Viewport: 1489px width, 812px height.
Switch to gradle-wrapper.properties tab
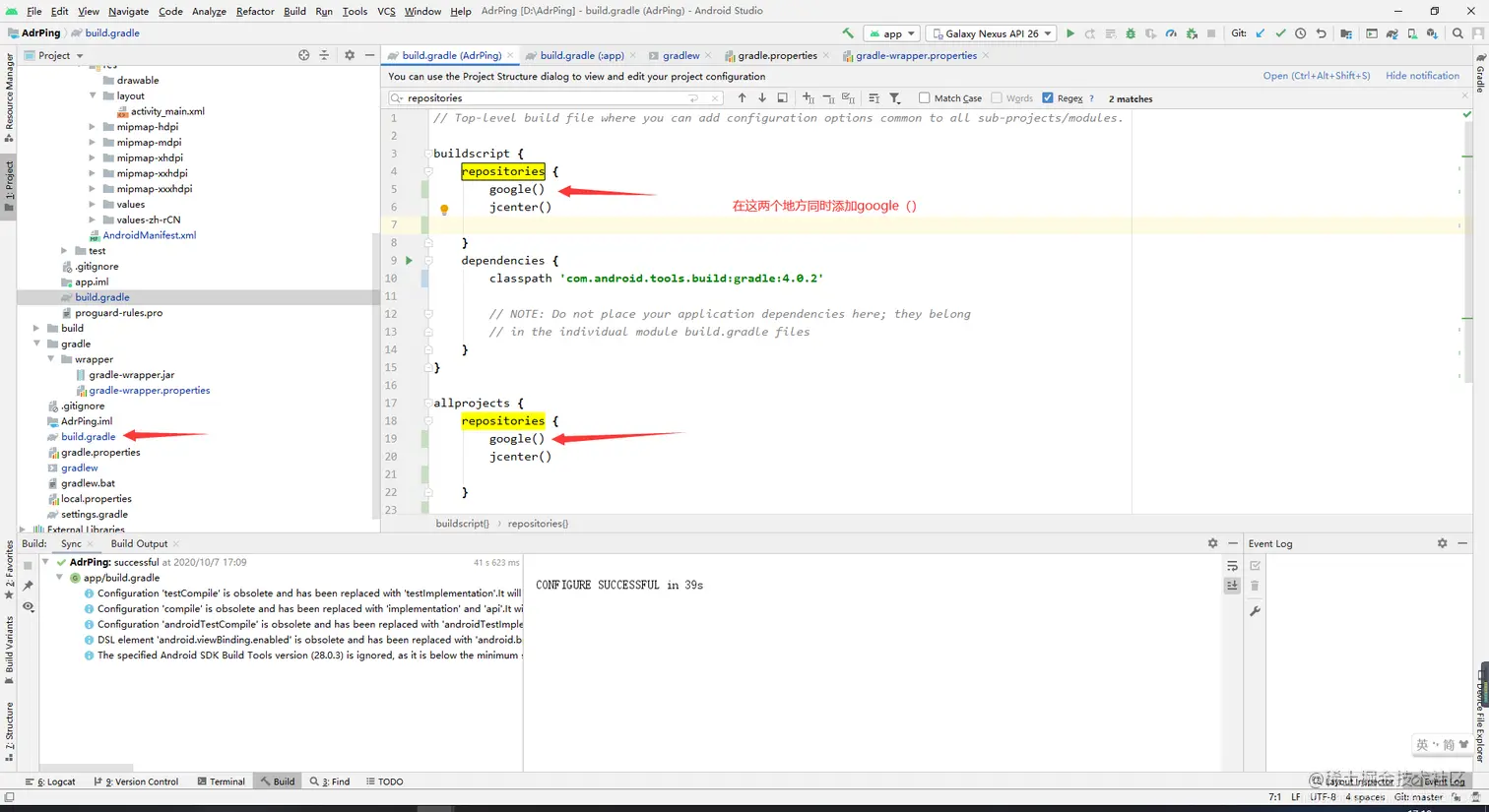(916, 55)
